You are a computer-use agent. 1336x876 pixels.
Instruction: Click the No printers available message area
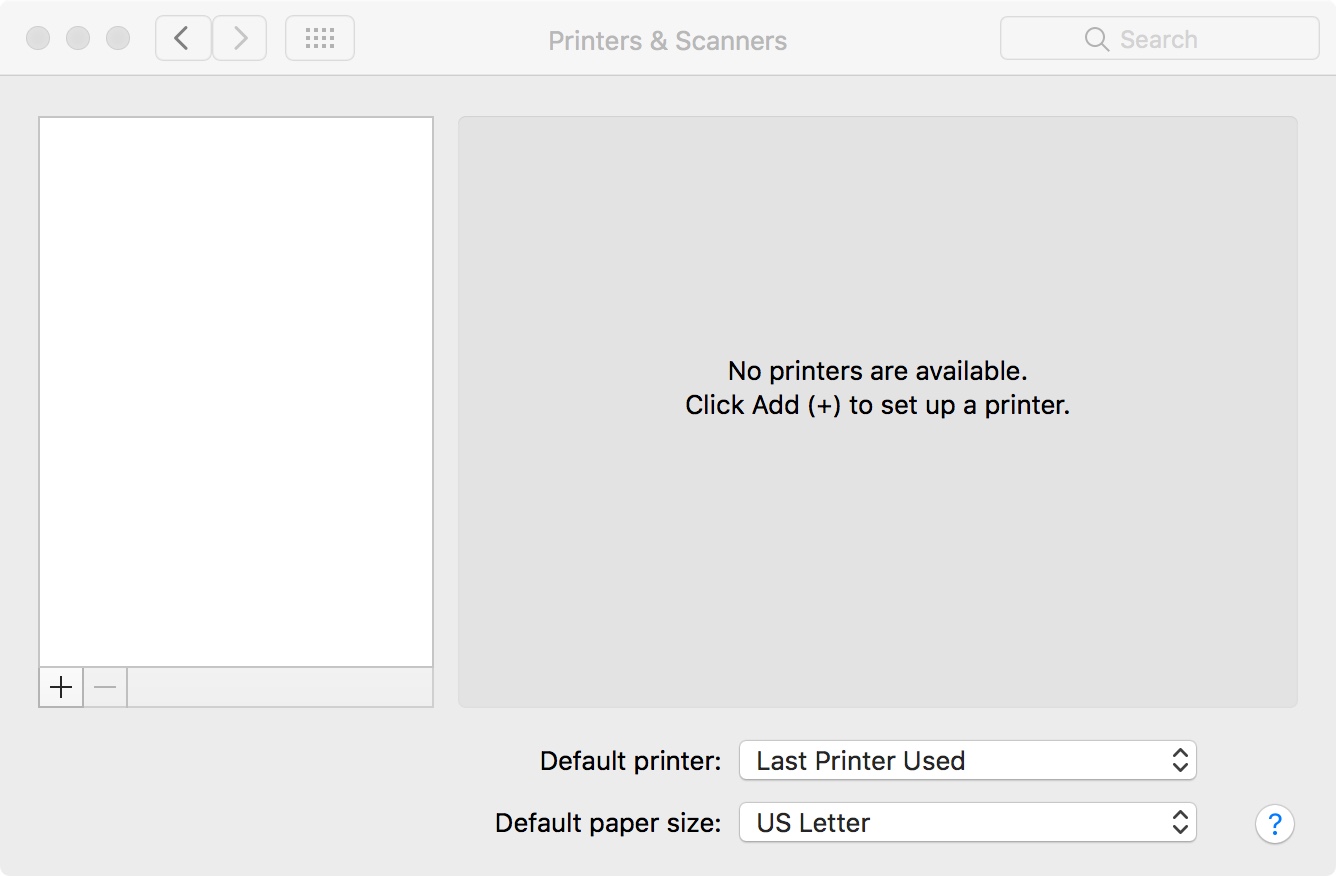coord(877,387)
